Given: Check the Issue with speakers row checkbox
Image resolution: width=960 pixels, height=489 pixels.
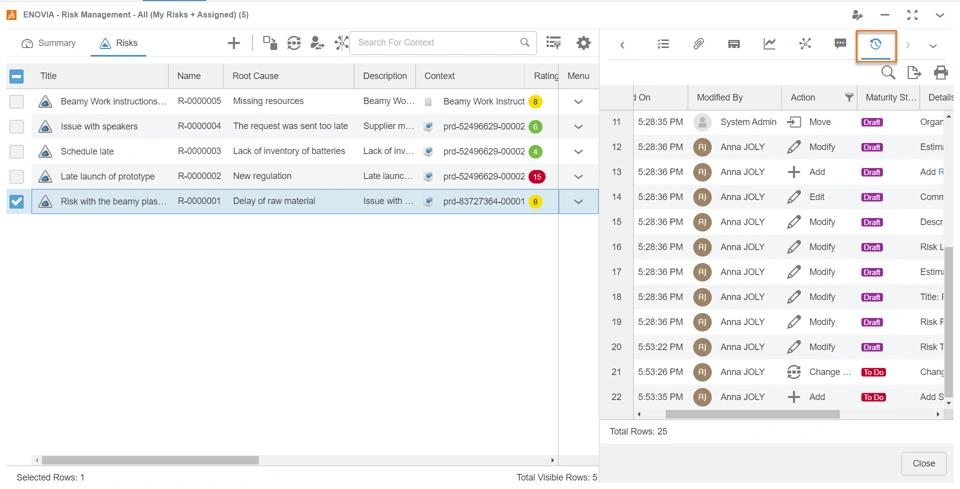Looking at the screenshot, I should 17,127.
